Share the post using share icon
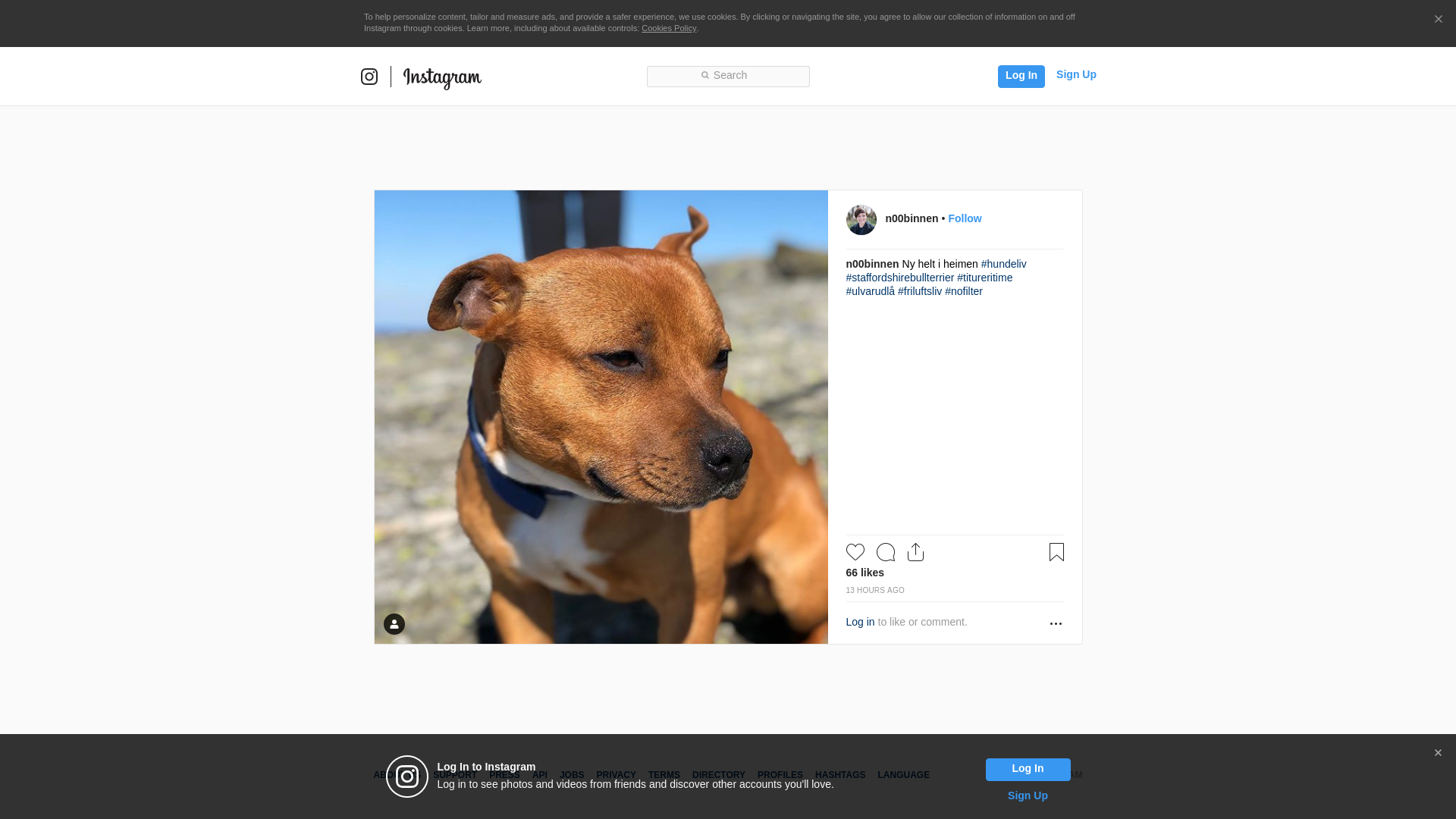Screen dimensions: 1456x819 point(915,552)
